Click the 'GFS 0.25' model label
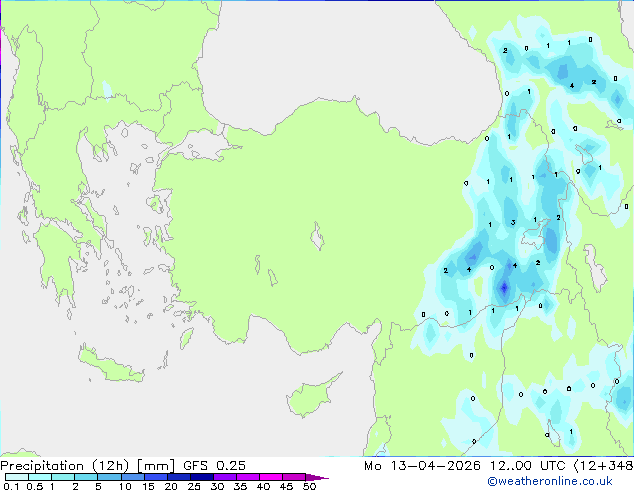The width and height of the screenshot is (634, 490). (x=214, y=466)
